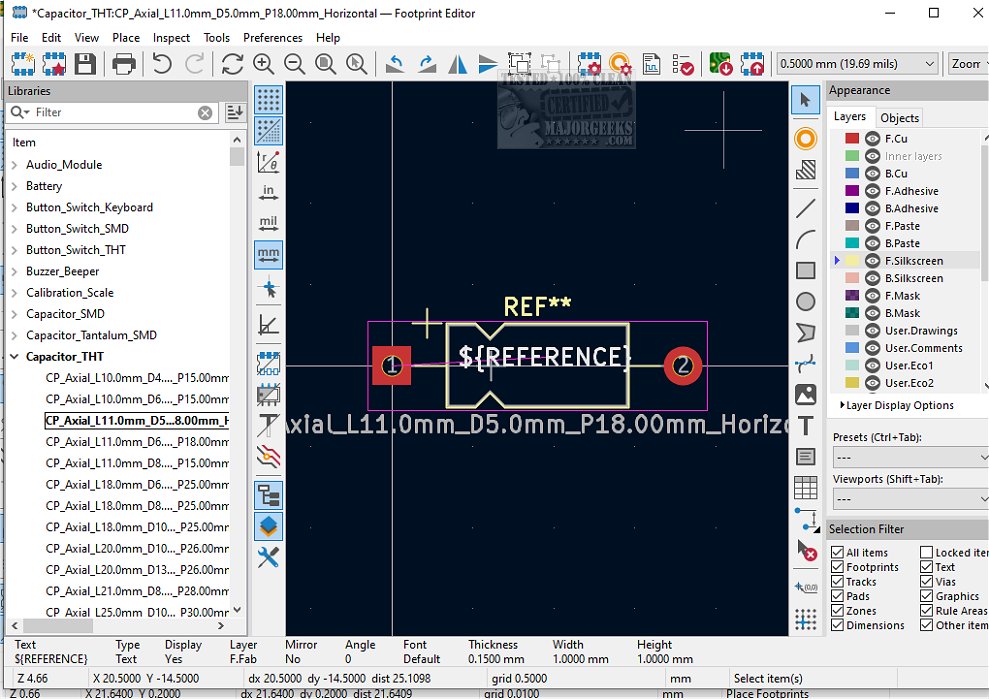Open the Inspect menu

point(171,38)
